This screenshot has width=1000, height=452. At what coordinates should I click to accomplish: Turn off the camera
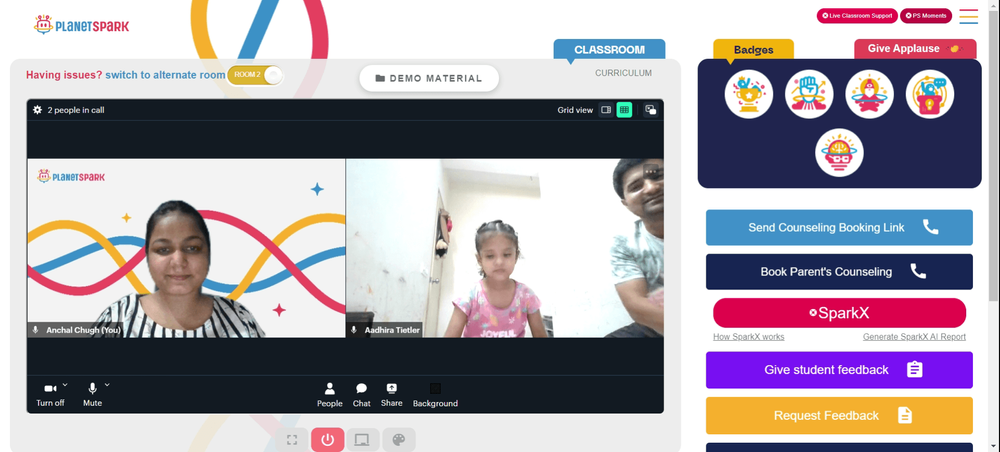50,395
